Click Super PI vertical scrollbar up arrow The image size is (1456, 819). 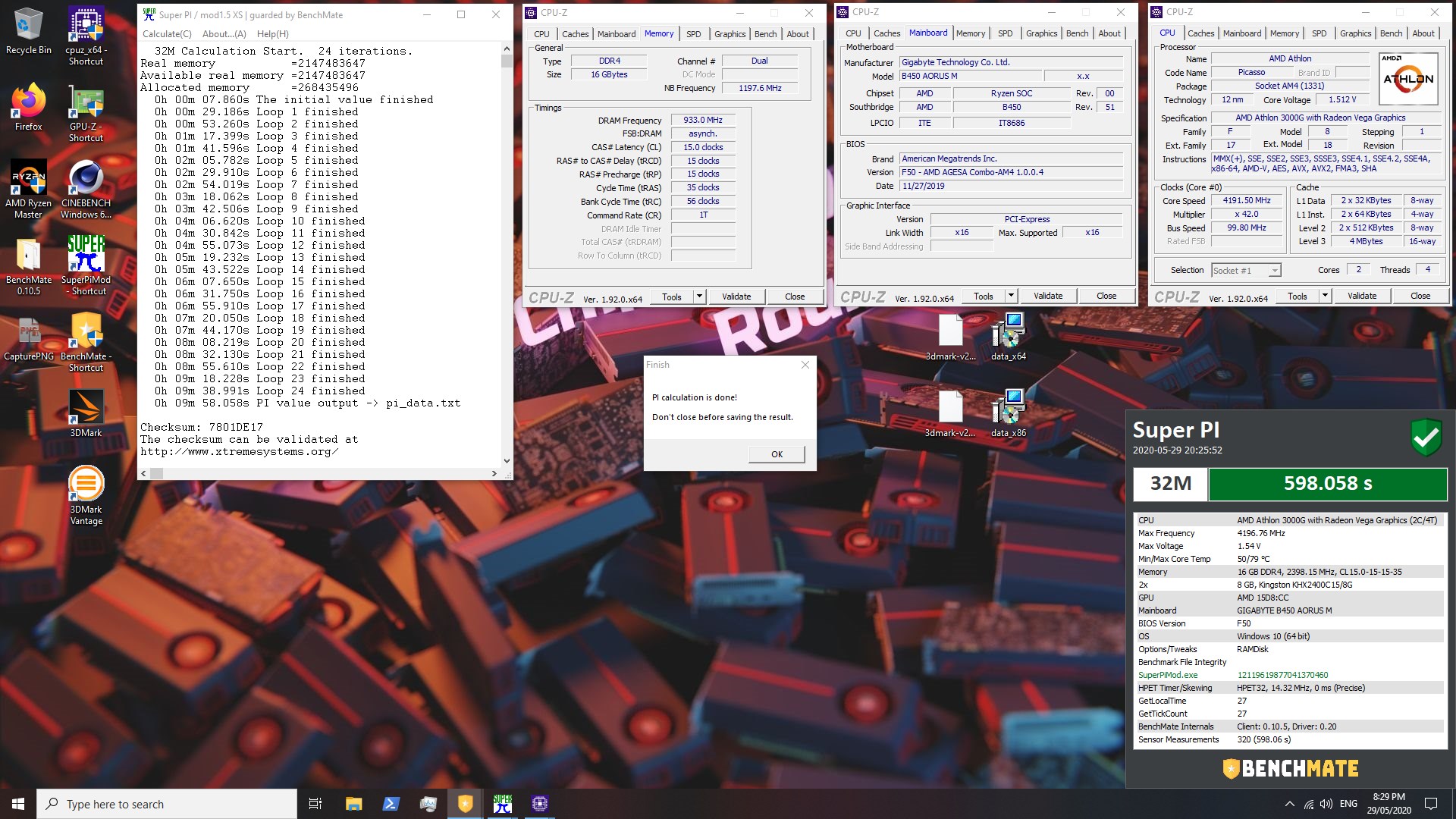tap(507, 49)
